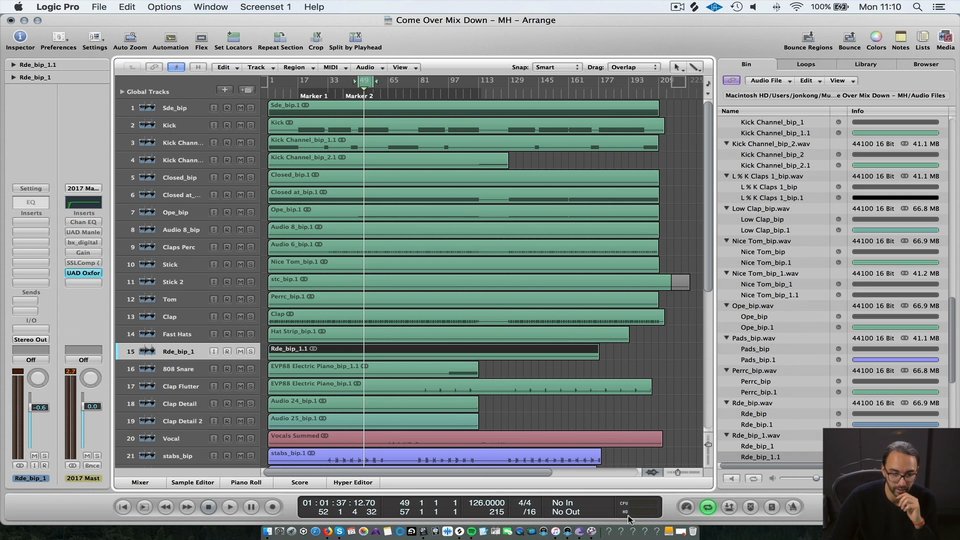Solo the Sde_bip track

coord(250,108)
